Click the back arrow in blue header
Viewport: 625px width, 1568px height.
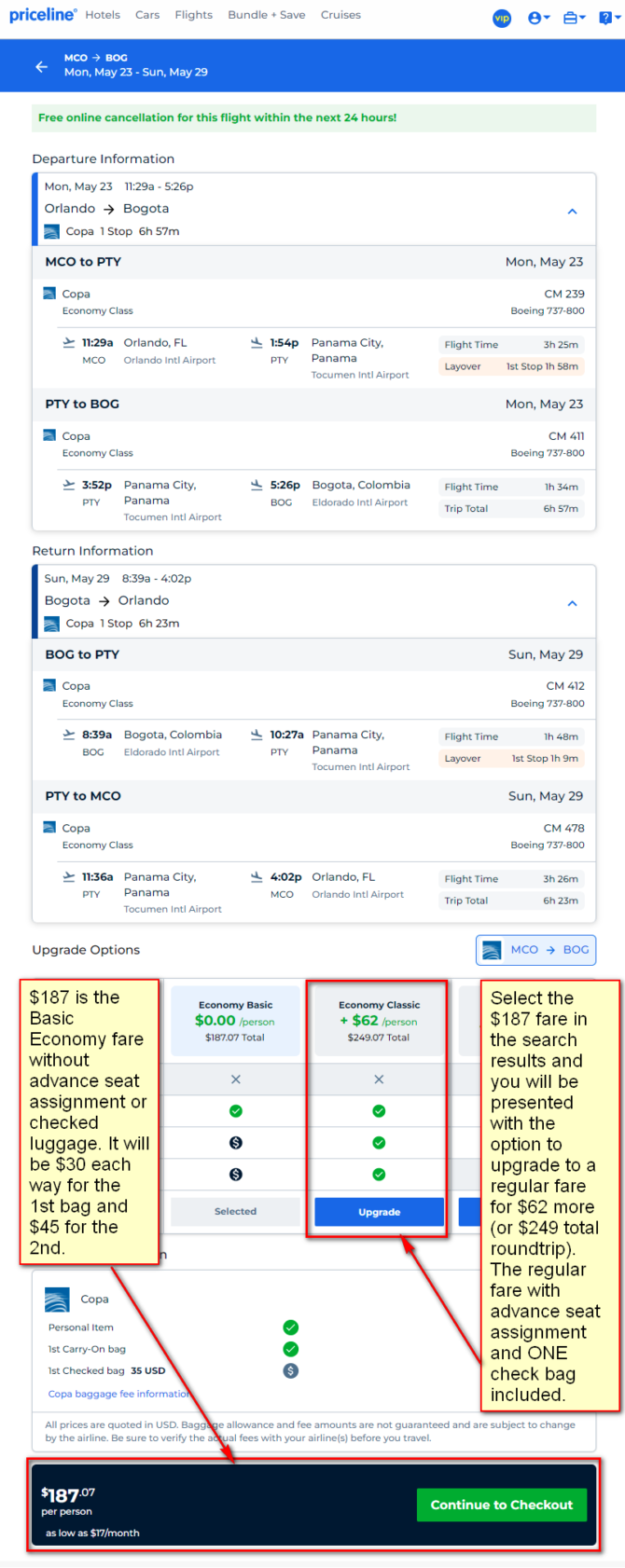click(41, 66)
